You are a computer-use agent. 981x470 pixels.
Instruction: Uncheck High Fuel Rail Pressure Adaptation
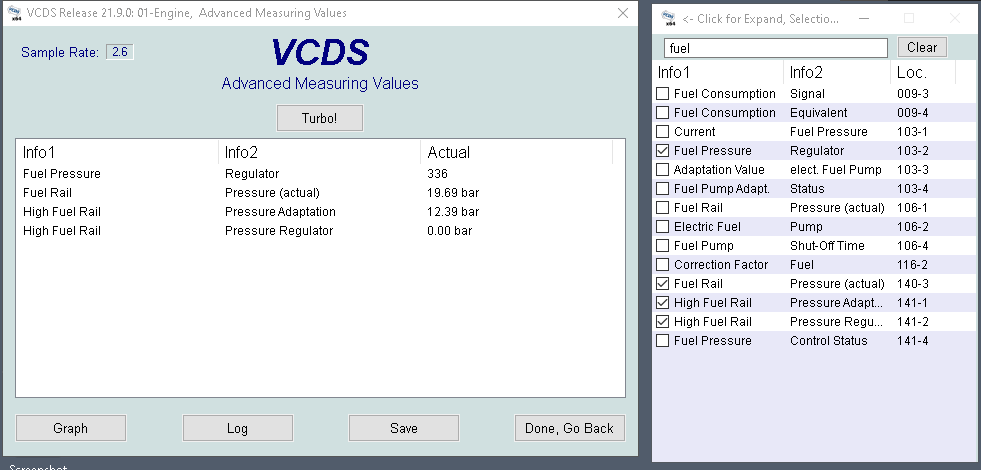pyautogui.click(x=662, y=303)
